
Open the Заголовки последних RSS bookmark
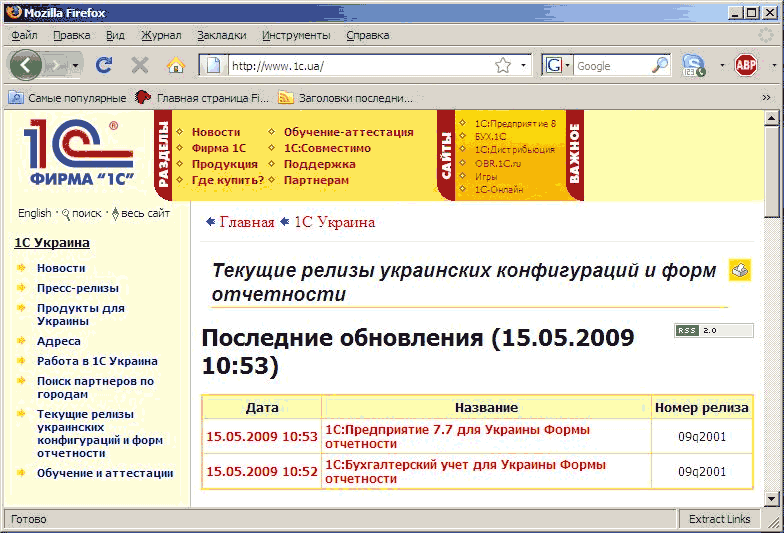346,98
